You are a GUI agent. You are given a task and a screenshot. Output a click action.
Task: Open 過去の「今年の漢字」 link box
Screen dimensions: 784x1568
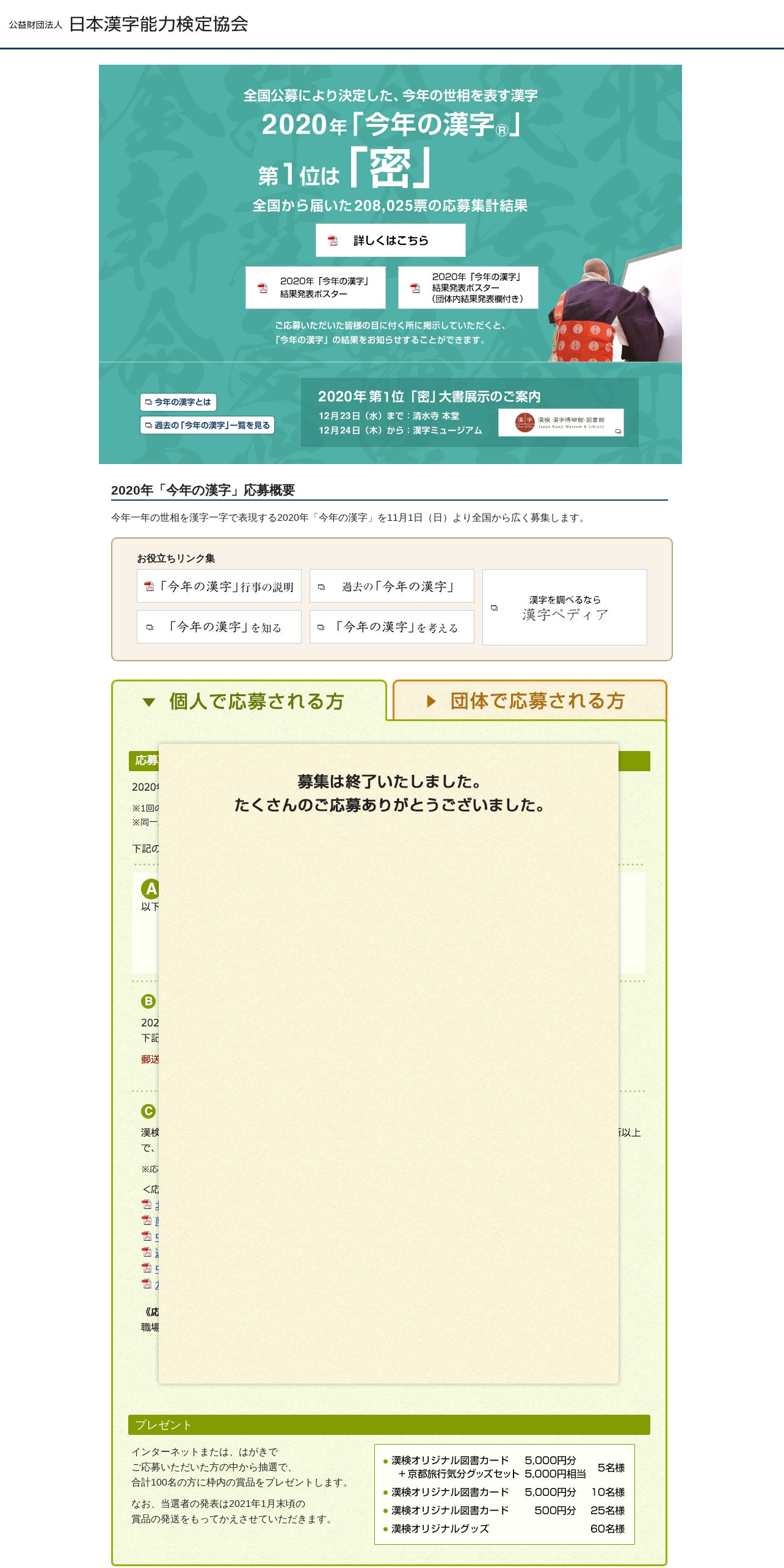tap(392, 586)
